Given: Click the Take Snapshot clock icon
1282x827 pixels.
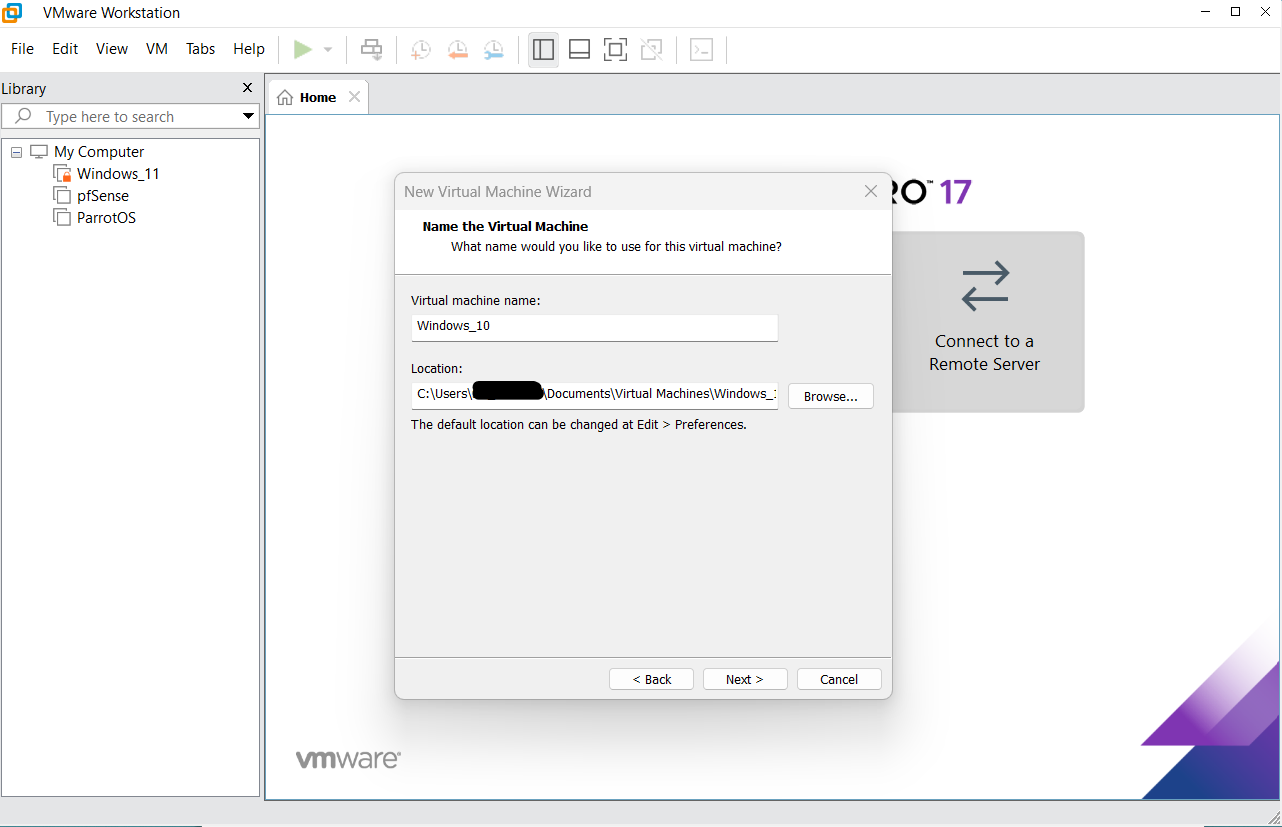Looking at the screenshot, I should coord(421,49).
